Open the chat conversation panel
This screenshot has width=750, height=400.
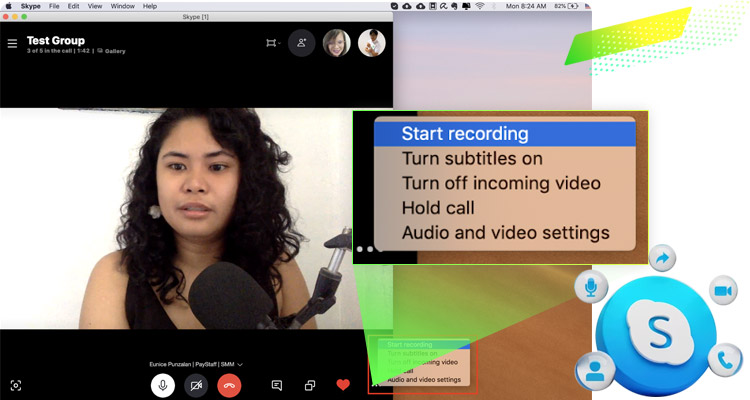[x=276, y=385]
